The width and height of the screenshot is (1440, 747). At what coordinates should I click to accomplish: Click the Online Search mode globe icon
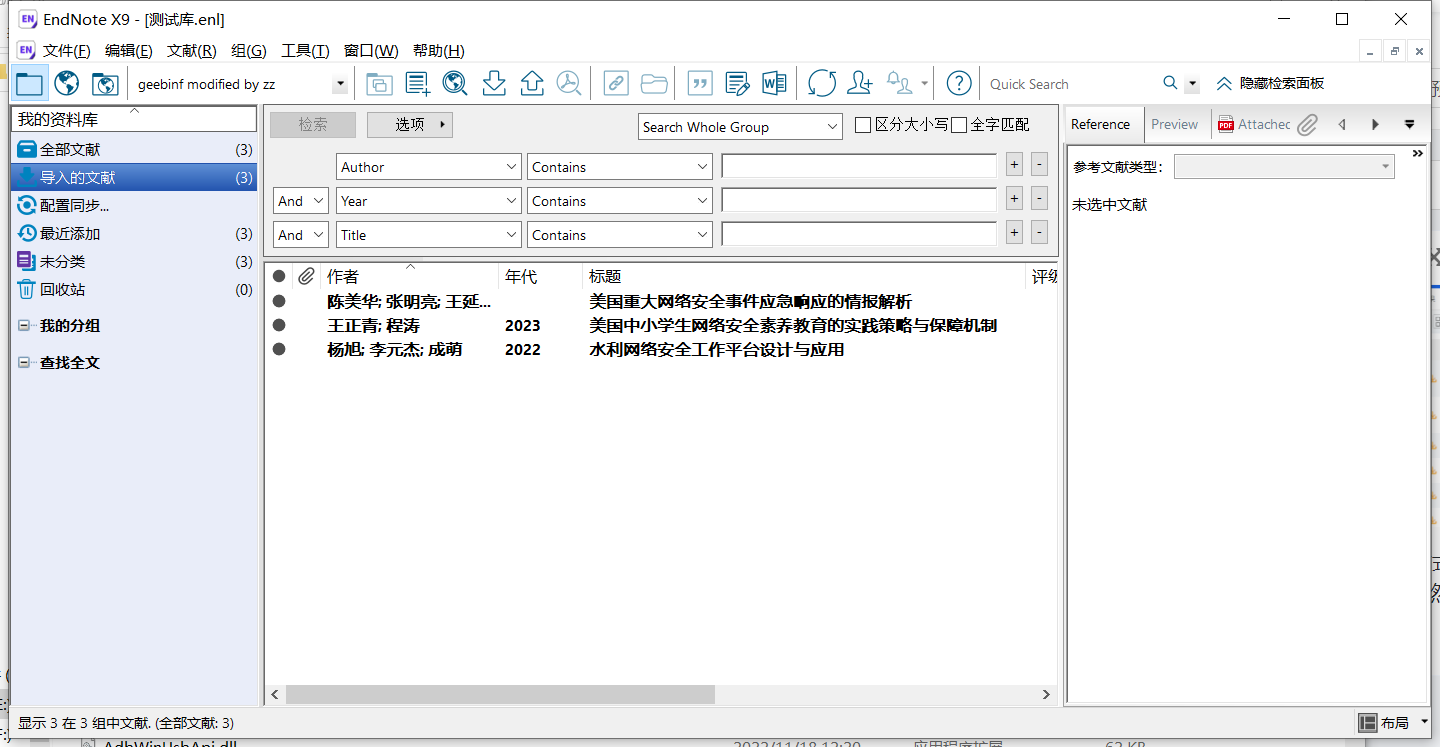[x=67, y=84]
